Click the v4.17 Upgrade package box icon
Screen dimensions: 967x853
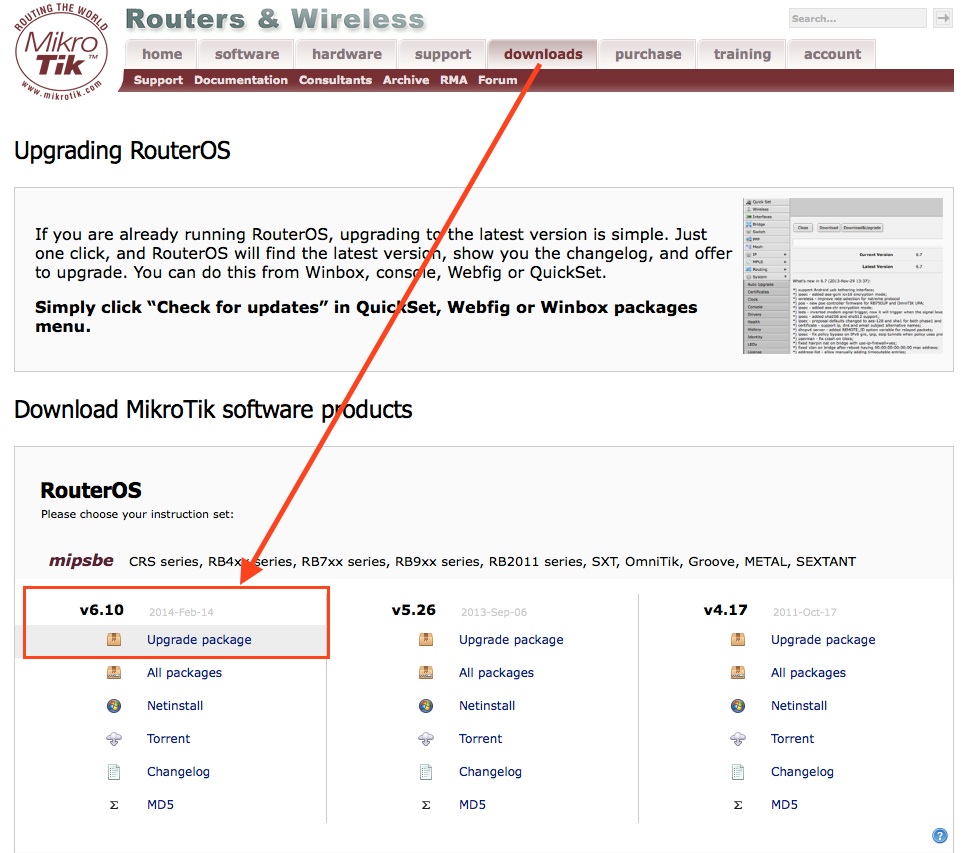[738, 640]
